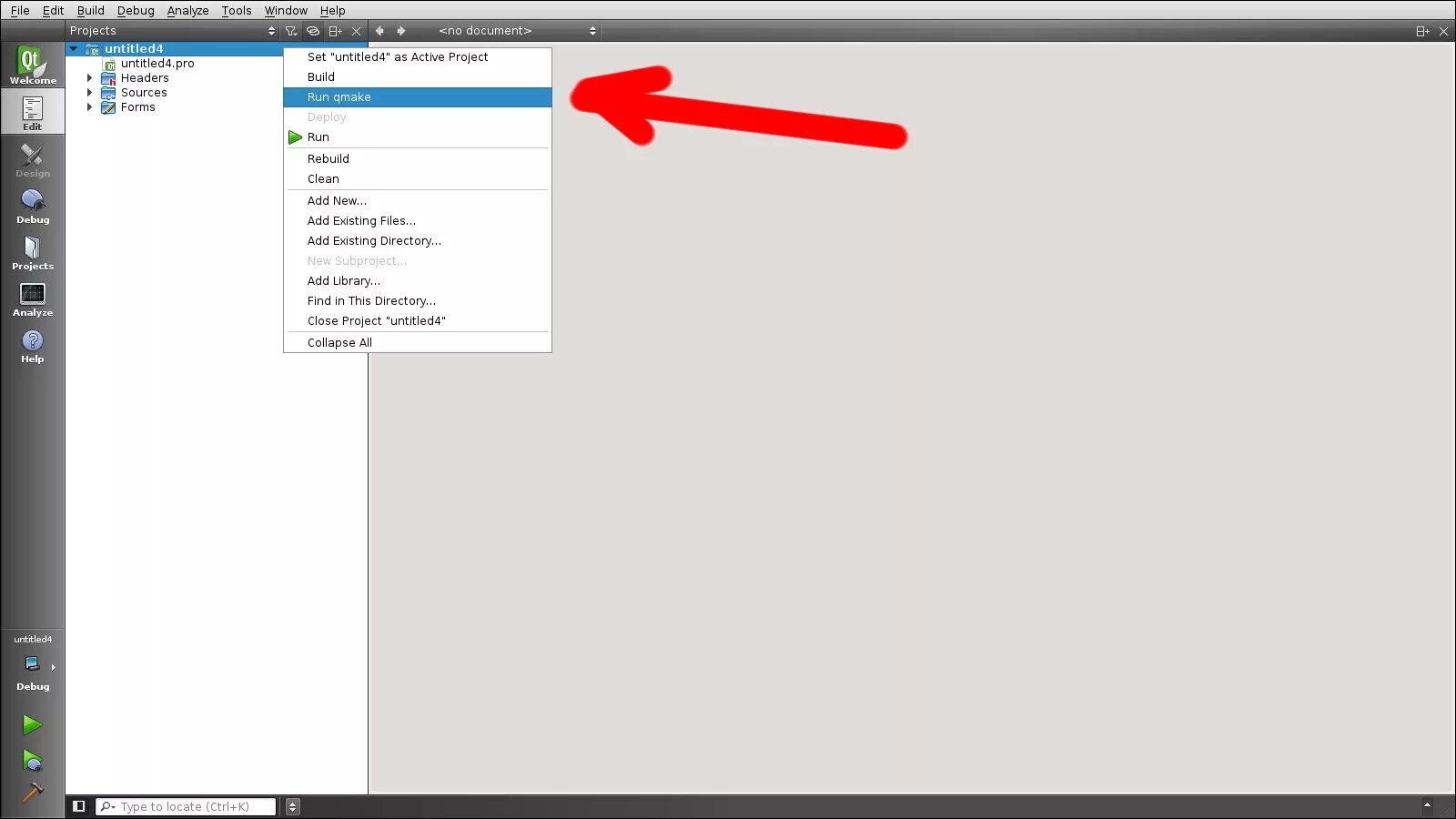Image resolution: width=1456 pixels, height=819 pixels.
Task: Go back in navigation history
Action: pyautogui.click(x=379, y=31)
